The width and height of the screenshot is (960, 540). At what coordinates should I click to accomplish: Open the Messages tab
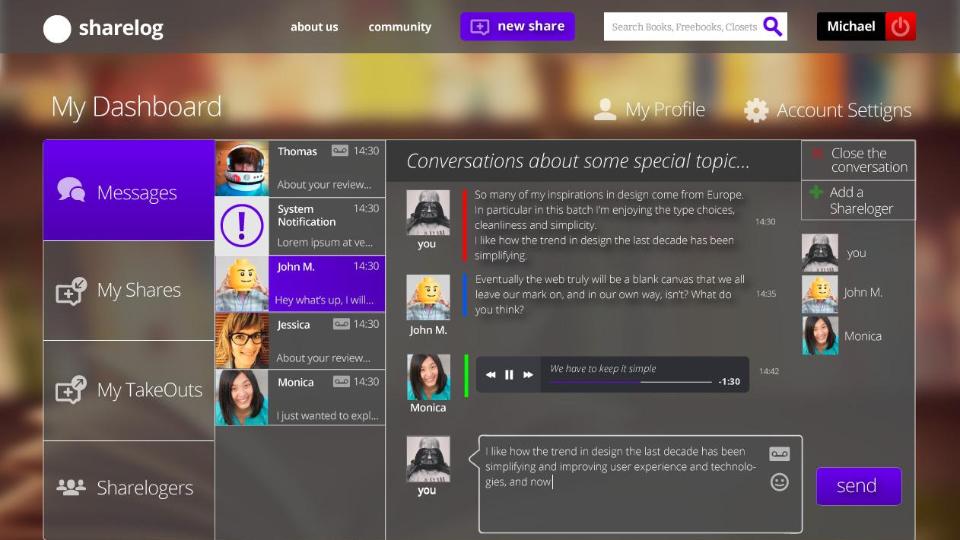tap(129, 191)
